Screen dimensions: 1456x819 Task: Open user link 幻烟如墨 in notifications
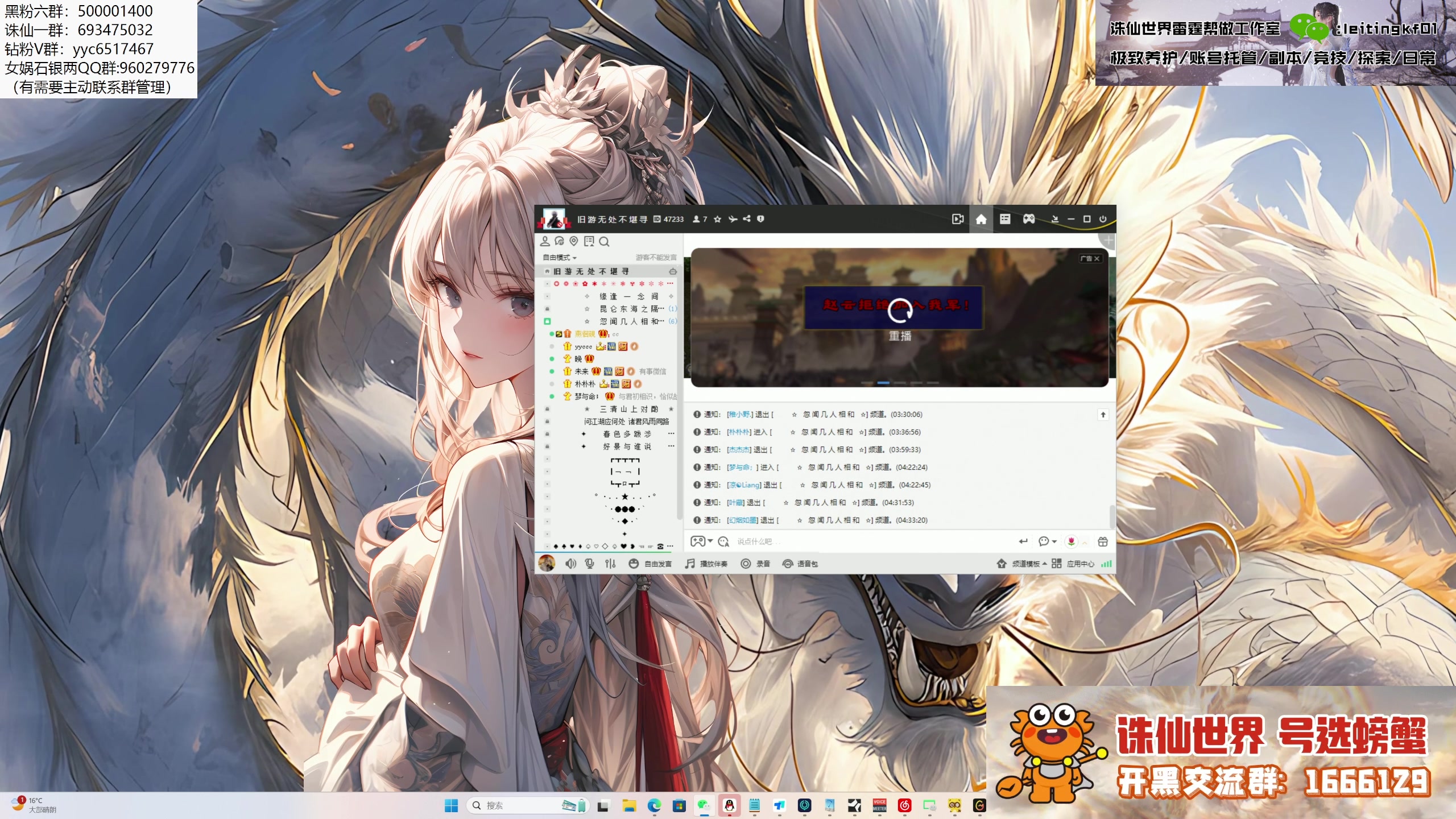pos(743,520)
